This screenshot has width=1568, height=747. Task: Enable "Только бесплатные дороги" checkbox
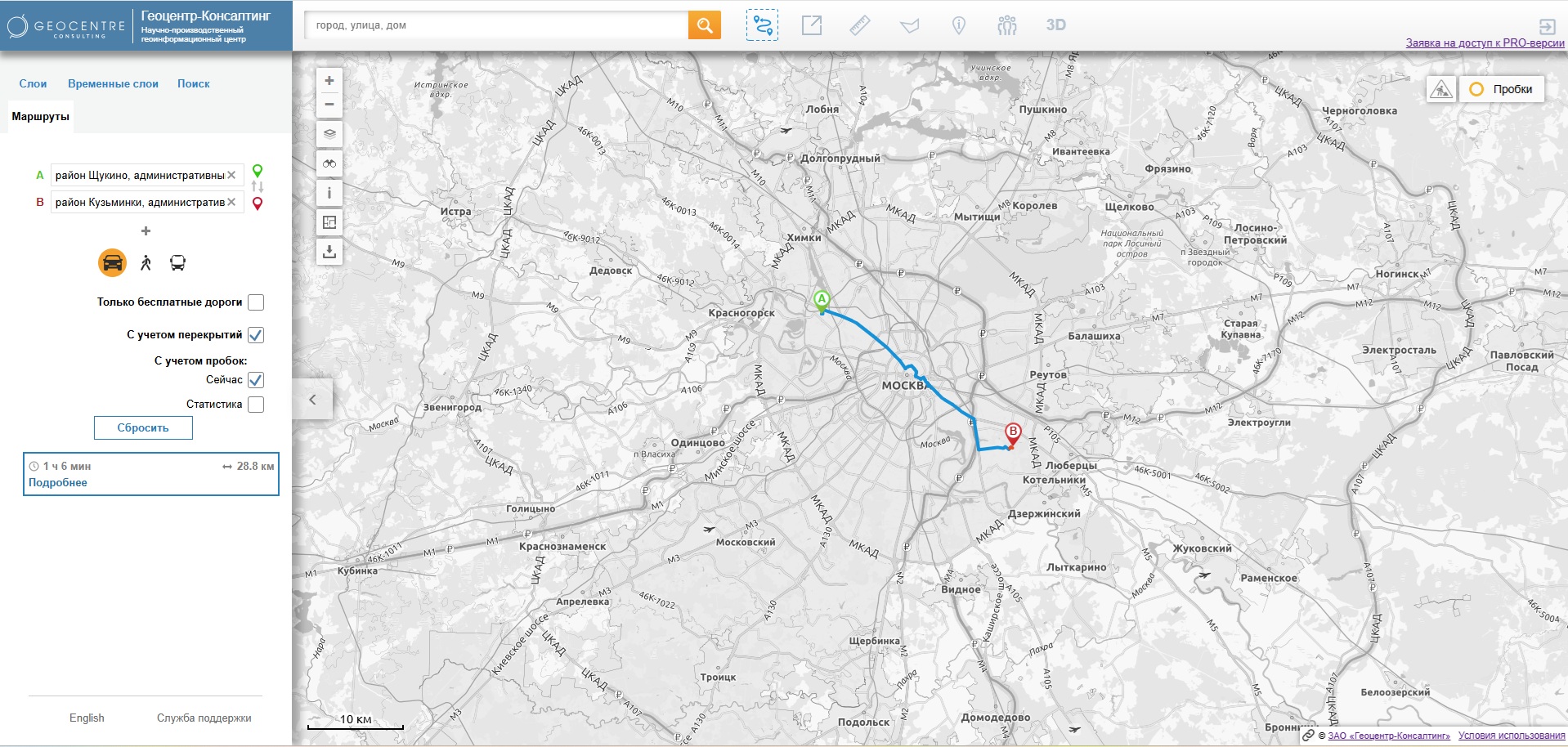(x=256, y=302)
